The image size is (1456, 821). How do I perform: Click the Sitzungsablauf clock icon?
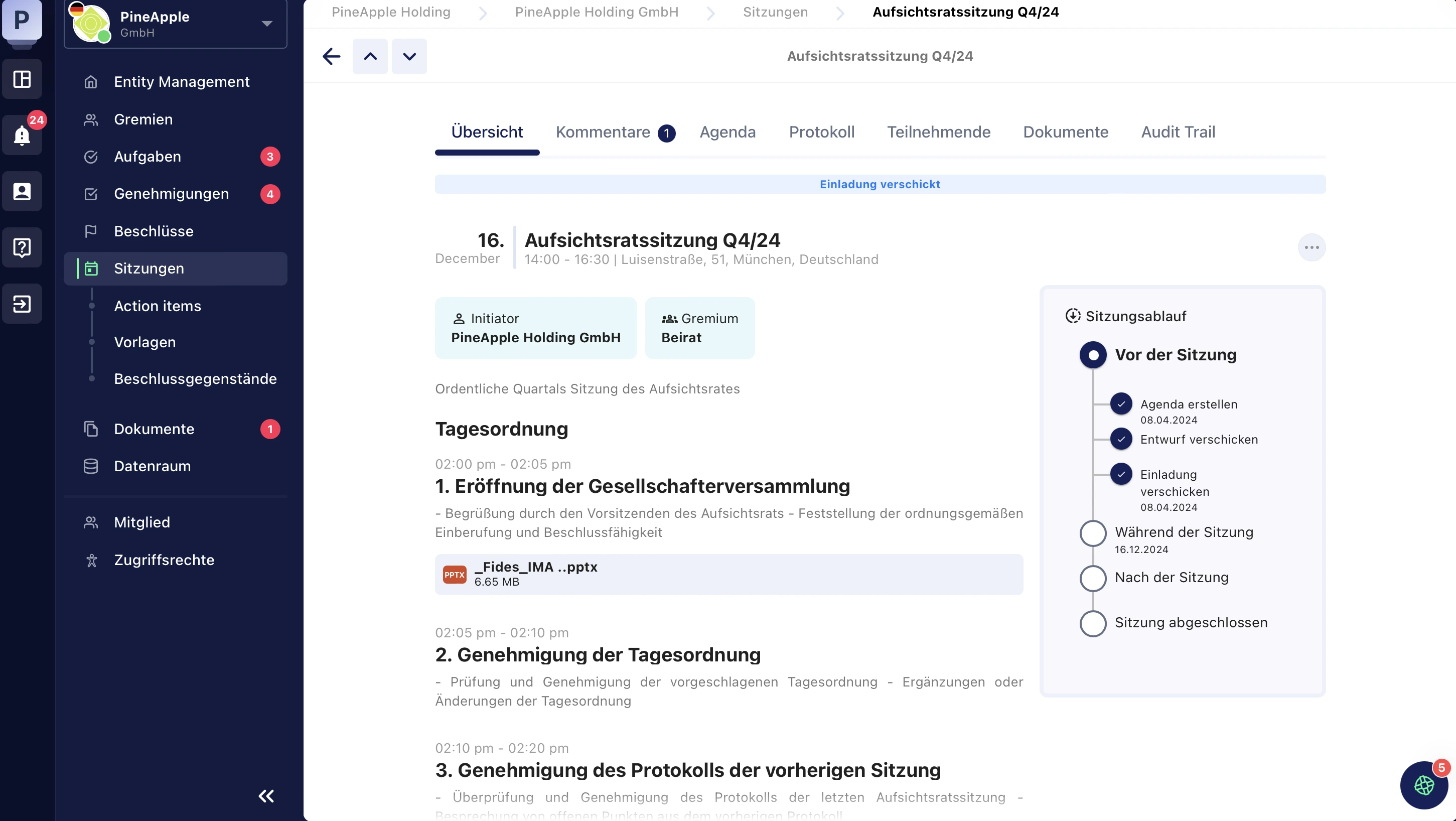point(1072,316)
